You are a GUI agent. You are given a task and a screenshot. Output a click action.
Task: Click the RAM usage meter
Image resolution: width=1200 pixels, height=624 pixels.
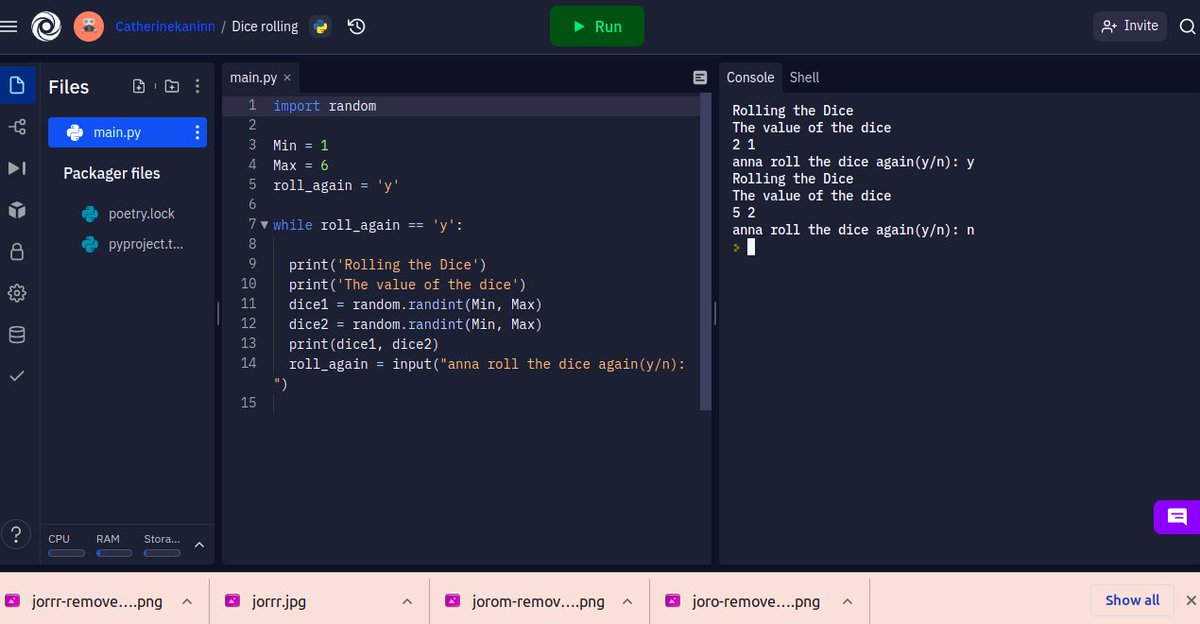(114, 545)
